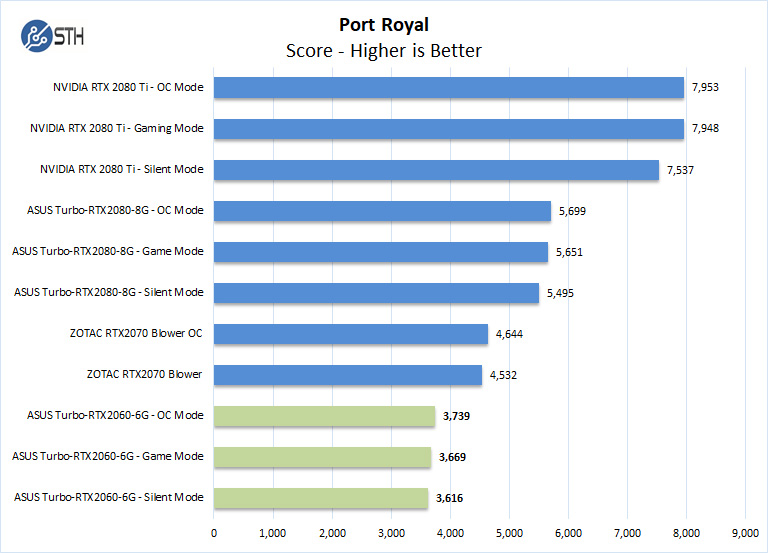
Task: Select the 'NVIDIA RTX 2080 Ti - Gaming Mode' label
Action: pyautogui.click(x=117, y=128)
